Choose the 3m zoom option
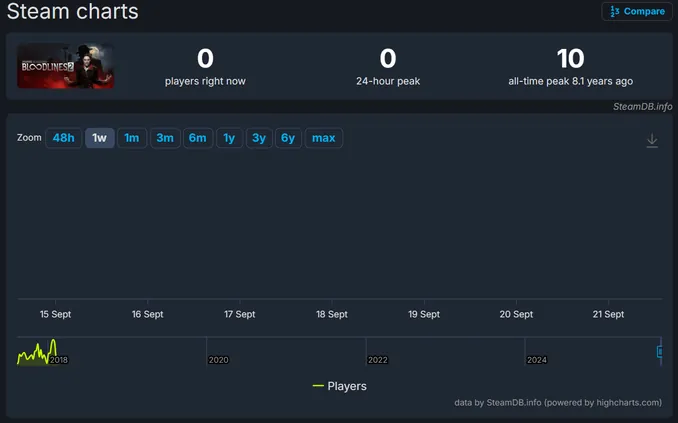This screenshot has height=423, width=678. pyautogui.click(x=165, y=138)
